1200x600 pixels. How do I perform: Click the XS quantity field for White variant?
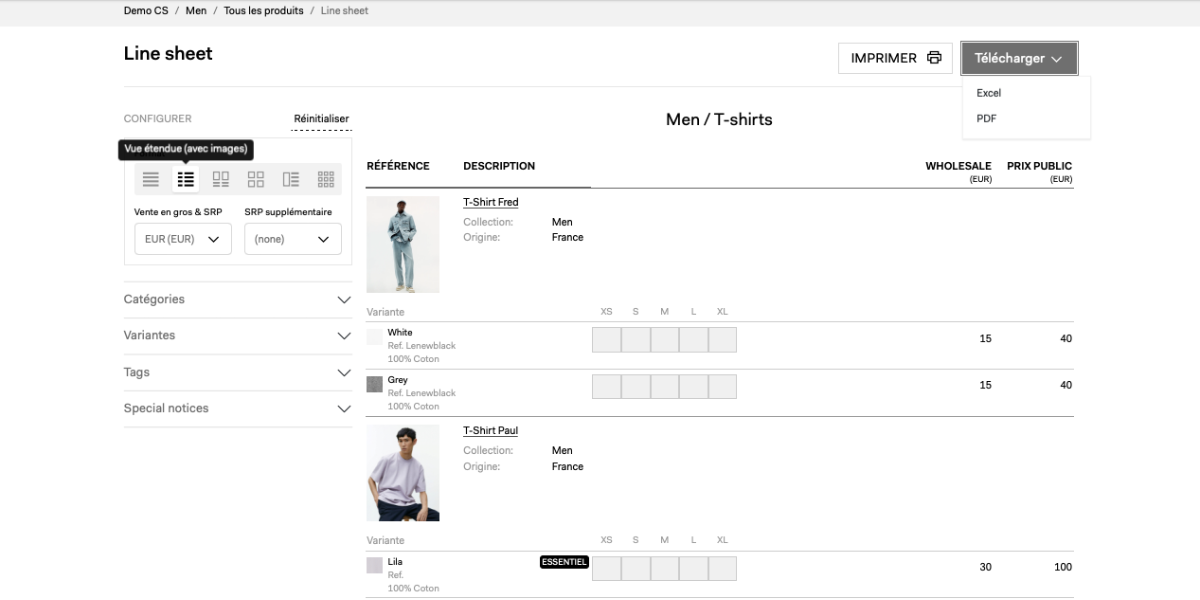(x=606, y=340)
